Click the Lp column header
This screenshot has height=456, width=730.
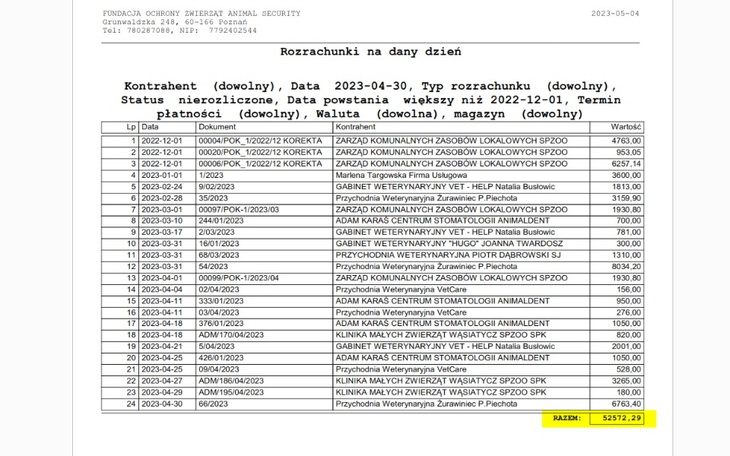pyautogui.click(x=130, y=129)
